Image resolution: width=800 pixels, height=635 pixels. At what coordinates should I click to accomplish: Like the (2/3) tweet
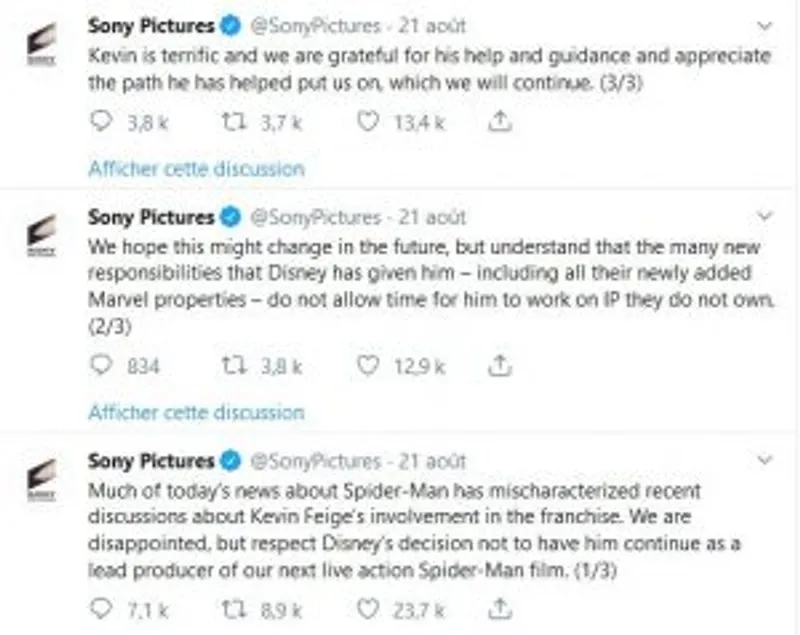pos(369,365)
